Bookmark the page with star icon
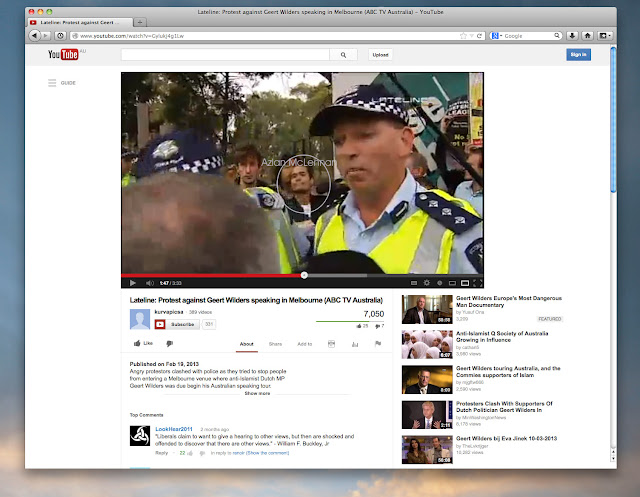 coord(463,36)
